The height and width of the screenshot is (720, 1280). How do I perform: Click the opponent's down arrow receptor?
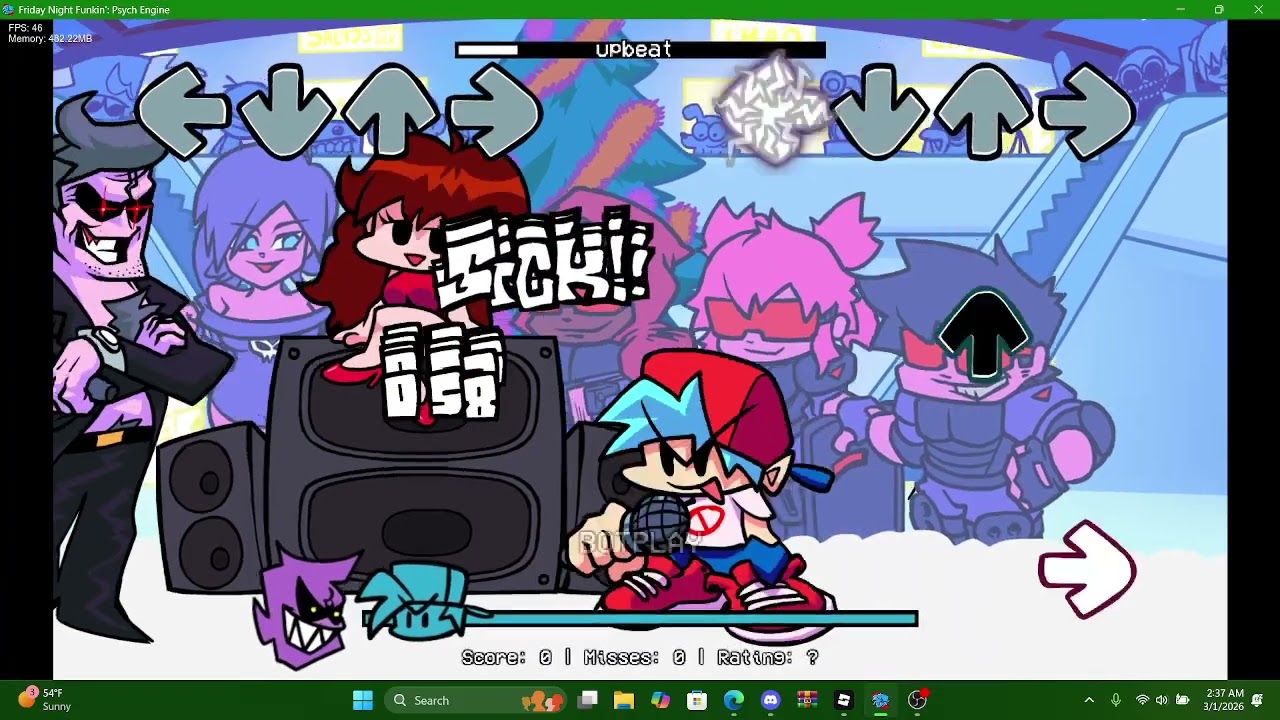coord(286,111)
